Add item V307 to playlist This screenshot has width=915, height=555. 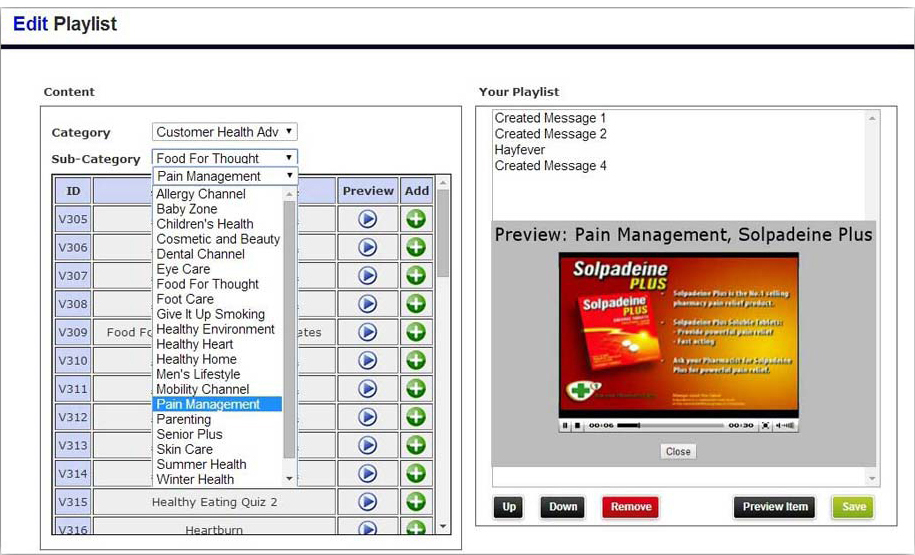pos(415,275)
